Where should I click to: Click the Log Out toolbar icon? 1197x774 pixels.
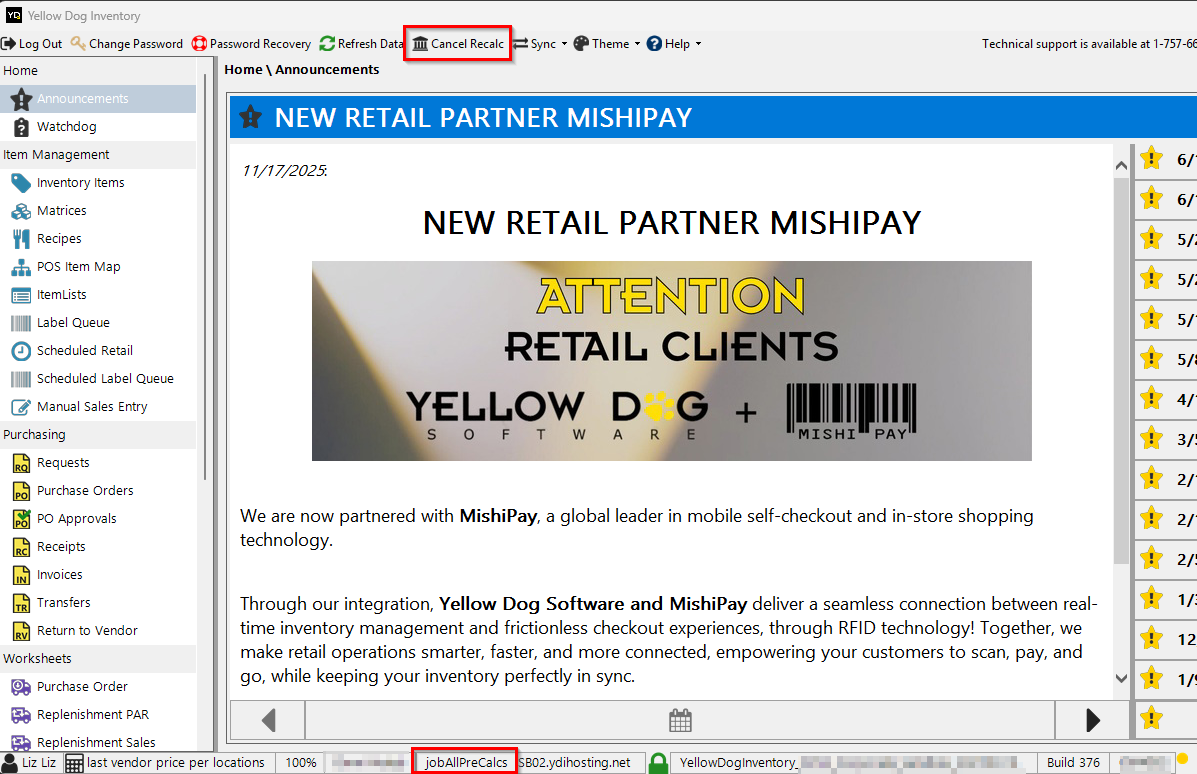click(8, 44)
